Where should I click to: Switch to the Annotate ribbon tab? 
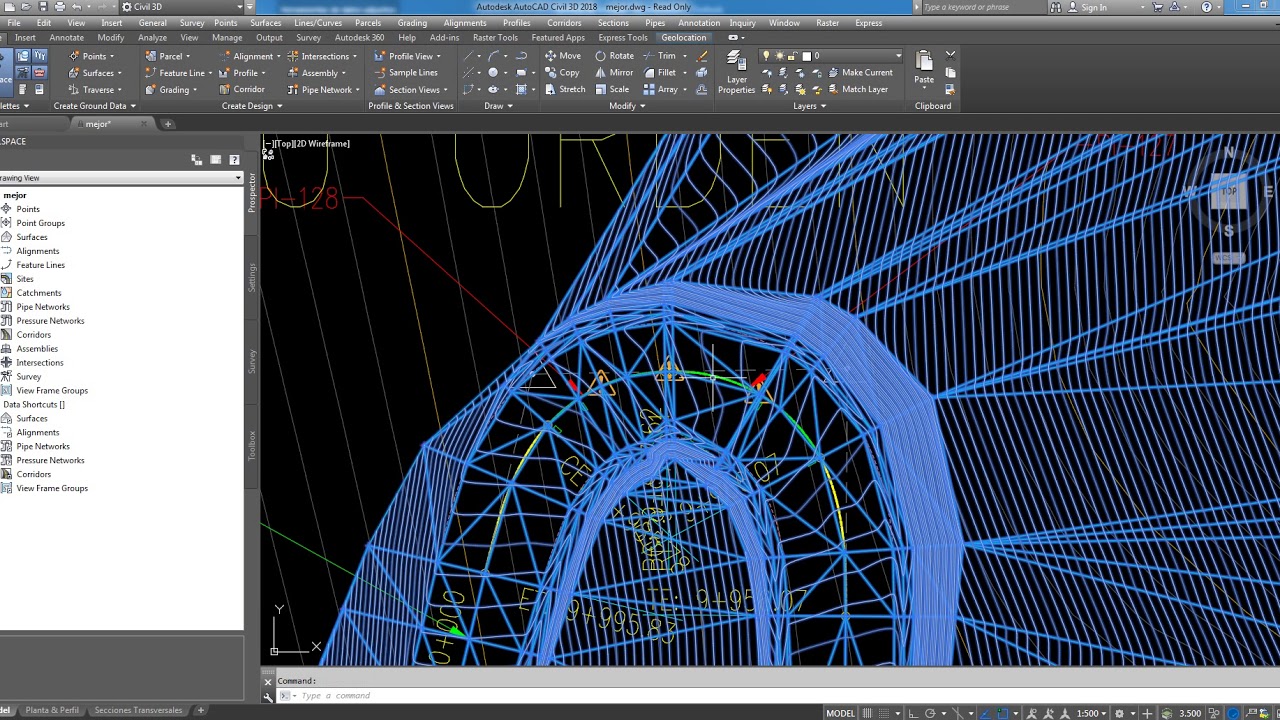pos(67,38)
